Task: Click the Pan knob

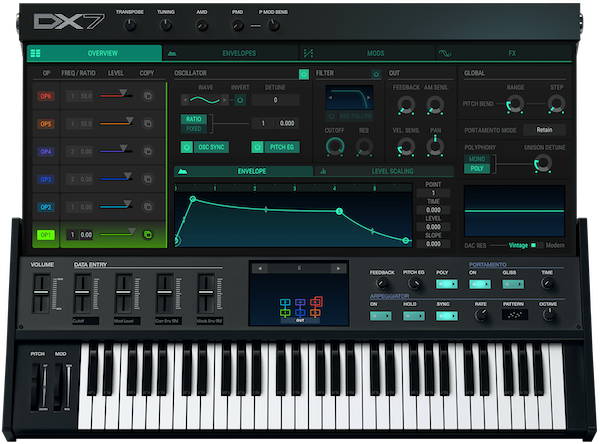Action: pos(435,147)
